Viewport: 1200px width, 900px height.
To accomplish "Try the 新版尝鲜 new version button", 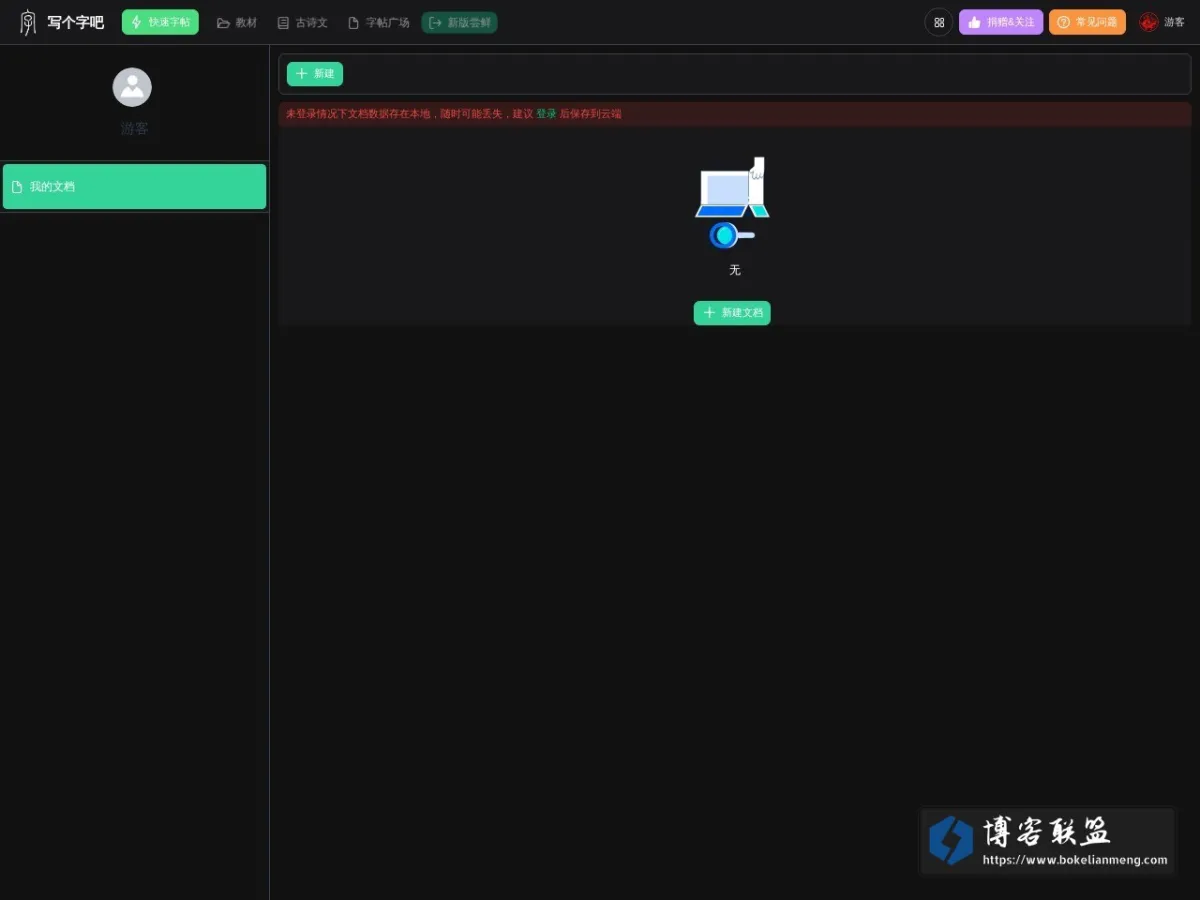I will coord(460,22).
